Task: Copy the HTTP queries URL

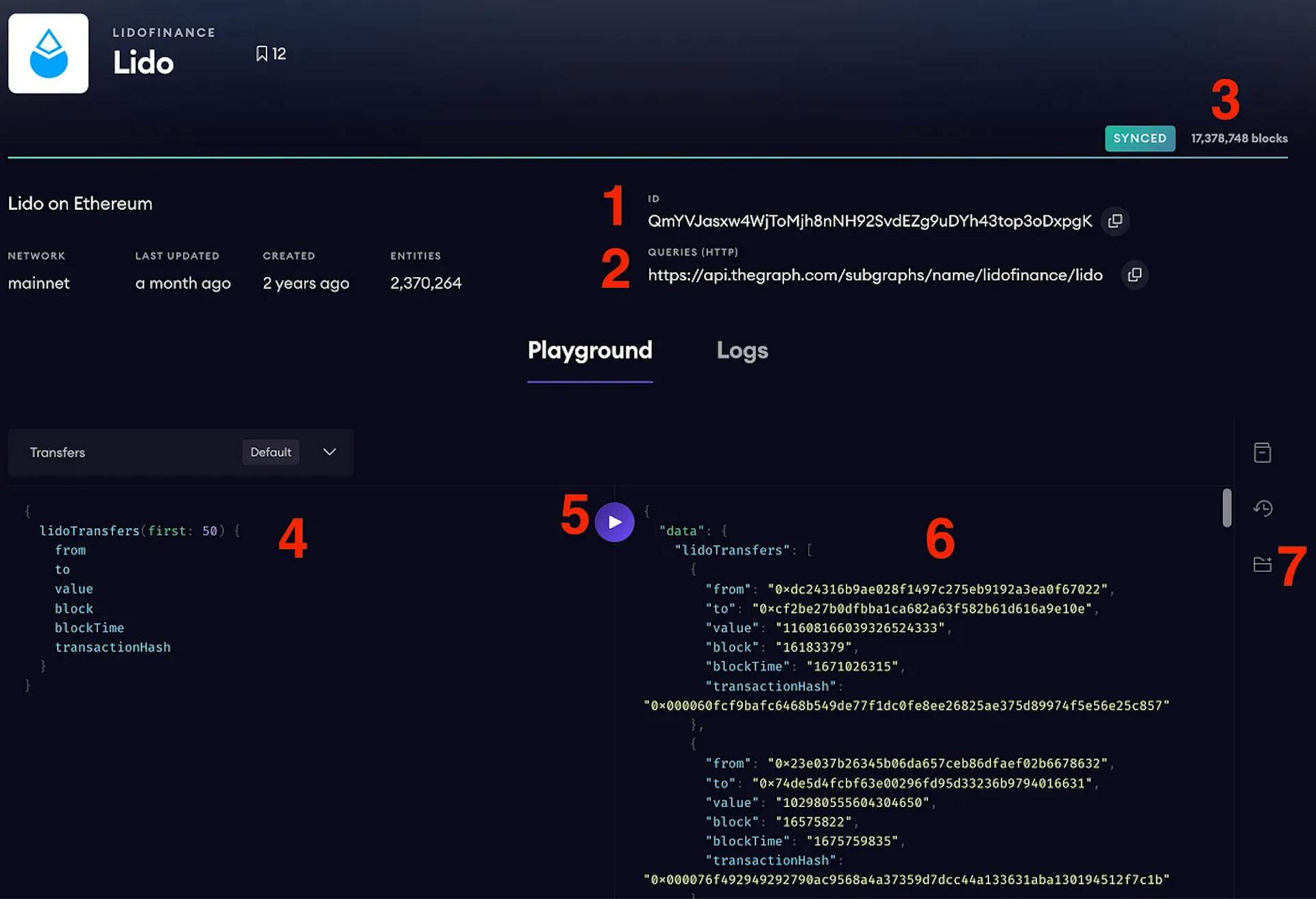Action: coord(1134,274)
